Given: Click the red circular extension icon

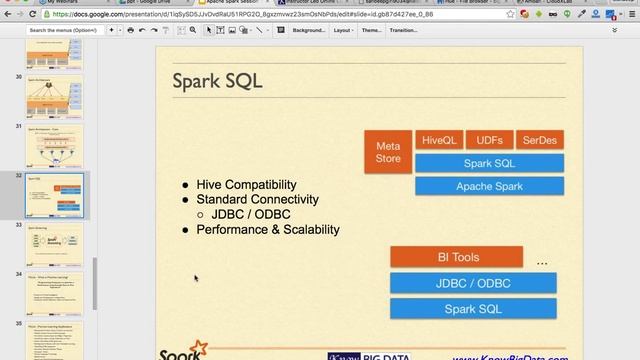Looking at the screenshot, I should click(524, 14).
